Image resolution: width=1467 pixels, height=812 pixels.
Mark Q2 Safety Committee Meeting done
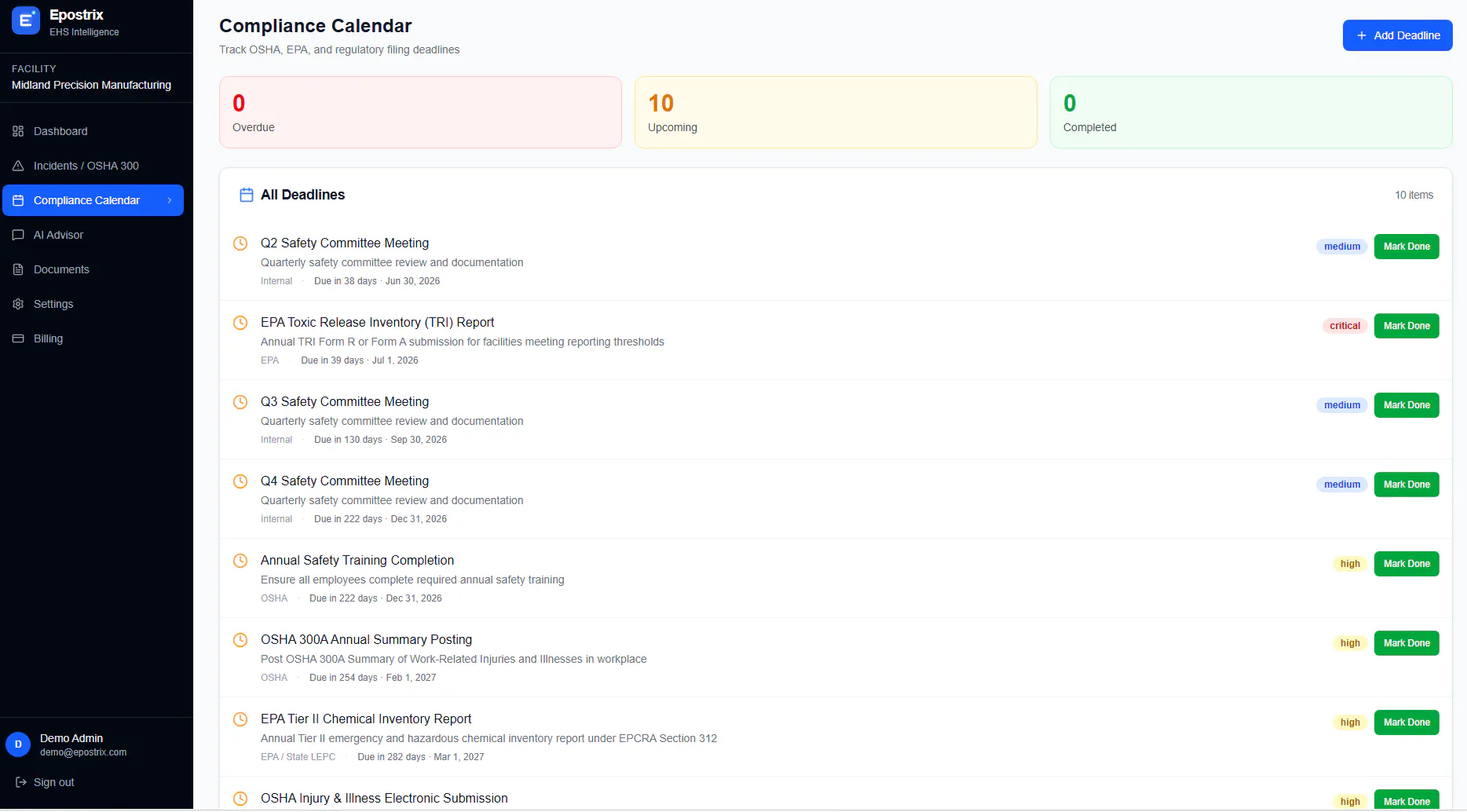coord(1407,247)
